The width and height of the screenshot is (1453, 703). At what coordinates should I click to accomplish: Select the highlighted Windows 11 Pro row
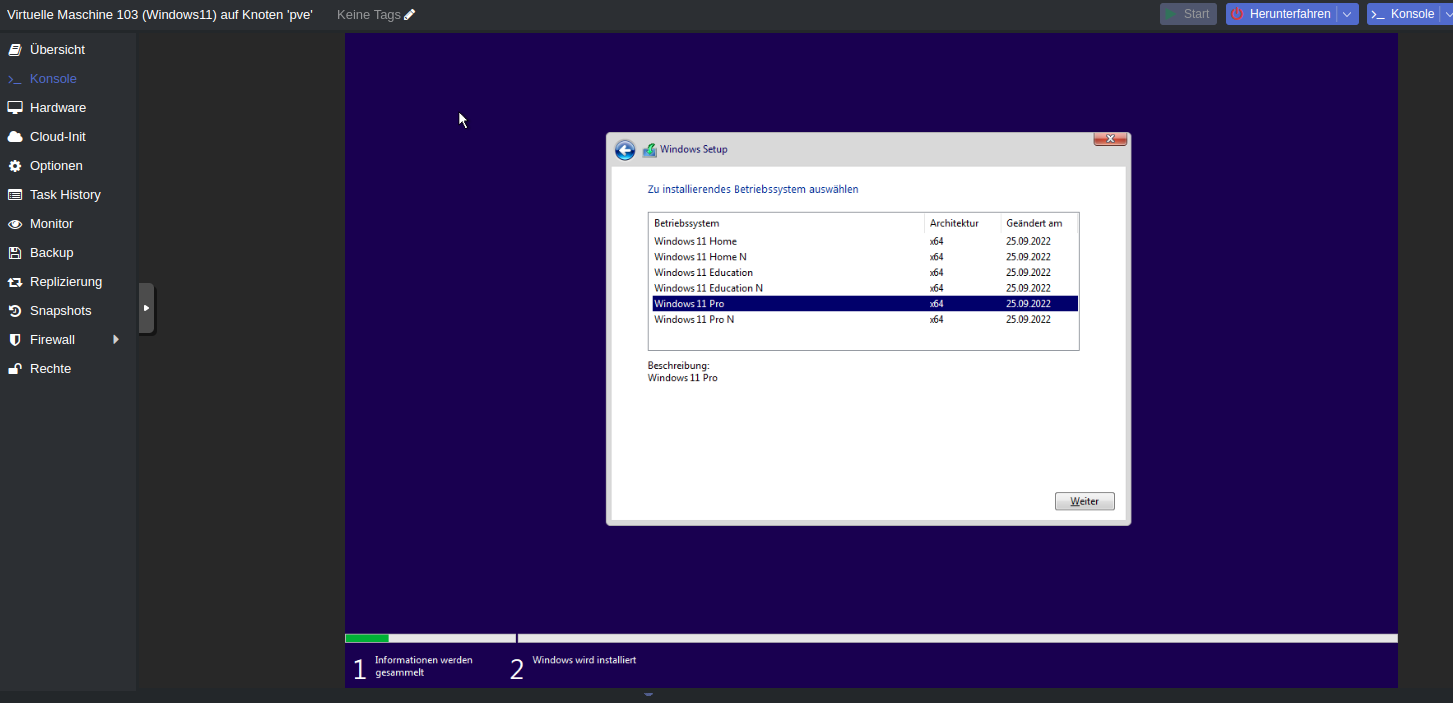865,304
